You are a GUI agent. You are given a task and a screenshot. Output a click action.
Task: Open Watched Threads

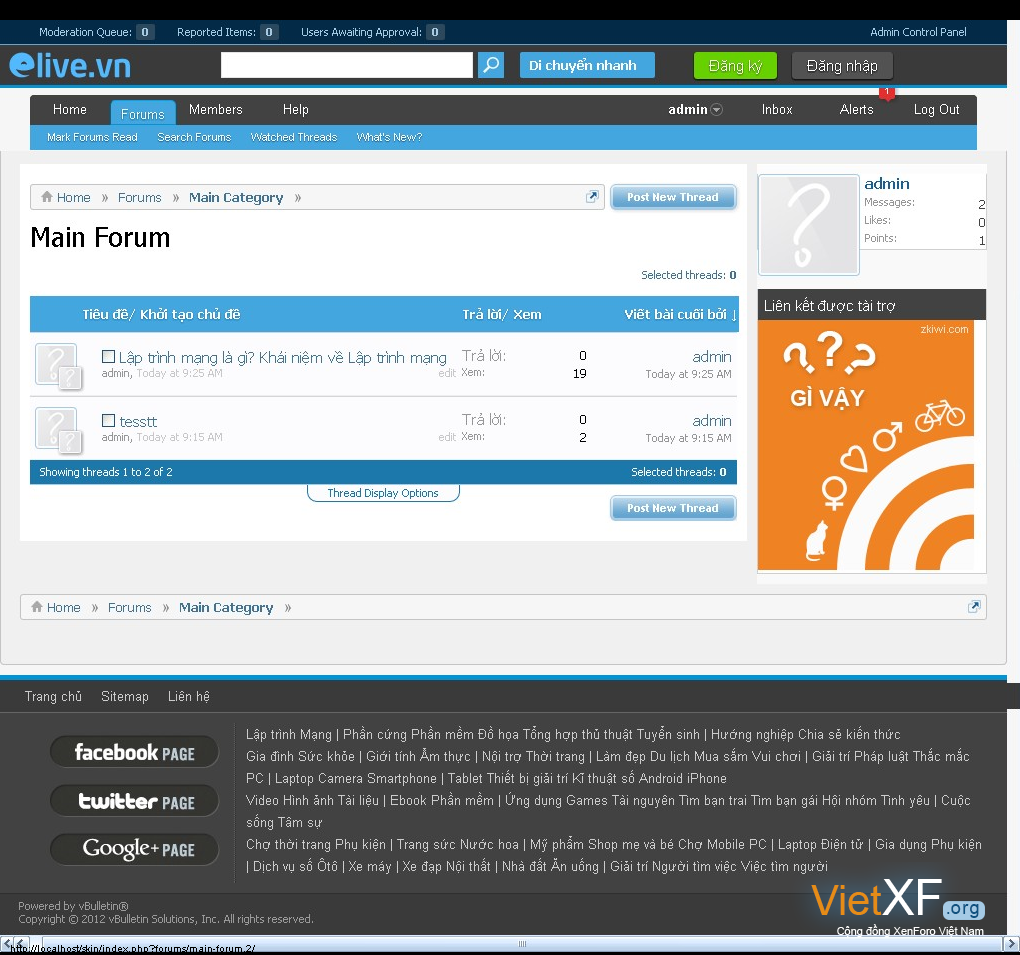(x=293, y=137)
